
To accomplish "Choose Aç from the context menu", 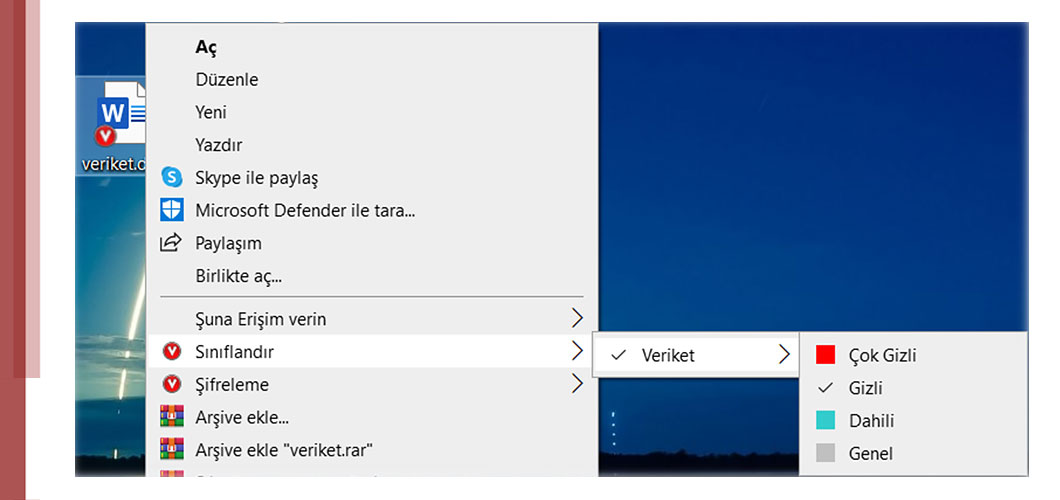I will coord(206,47).
